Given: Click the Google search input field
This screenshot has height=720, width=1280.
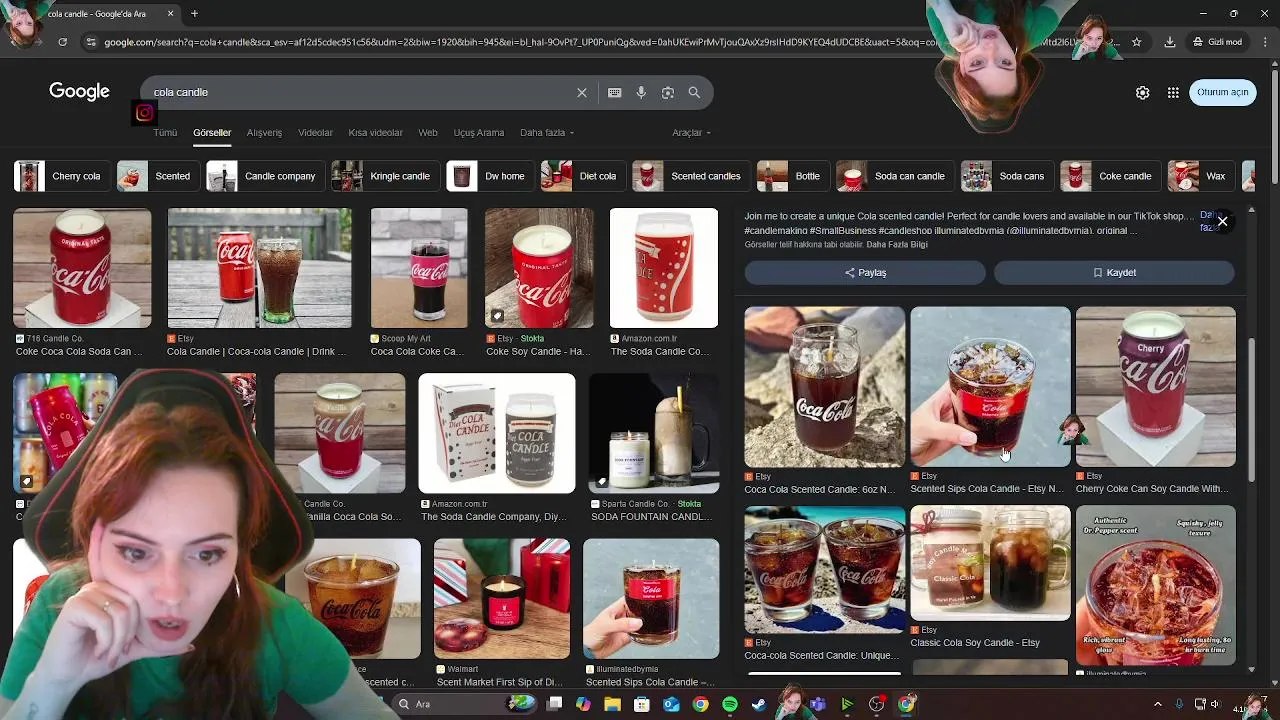Looking at the screenshot, I should [360, 92].
